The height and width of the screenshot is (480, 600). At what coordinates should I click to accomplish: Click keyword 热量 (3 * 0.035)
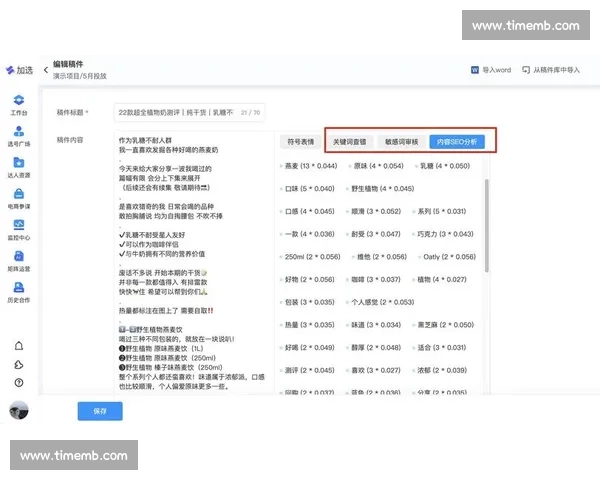310,325
